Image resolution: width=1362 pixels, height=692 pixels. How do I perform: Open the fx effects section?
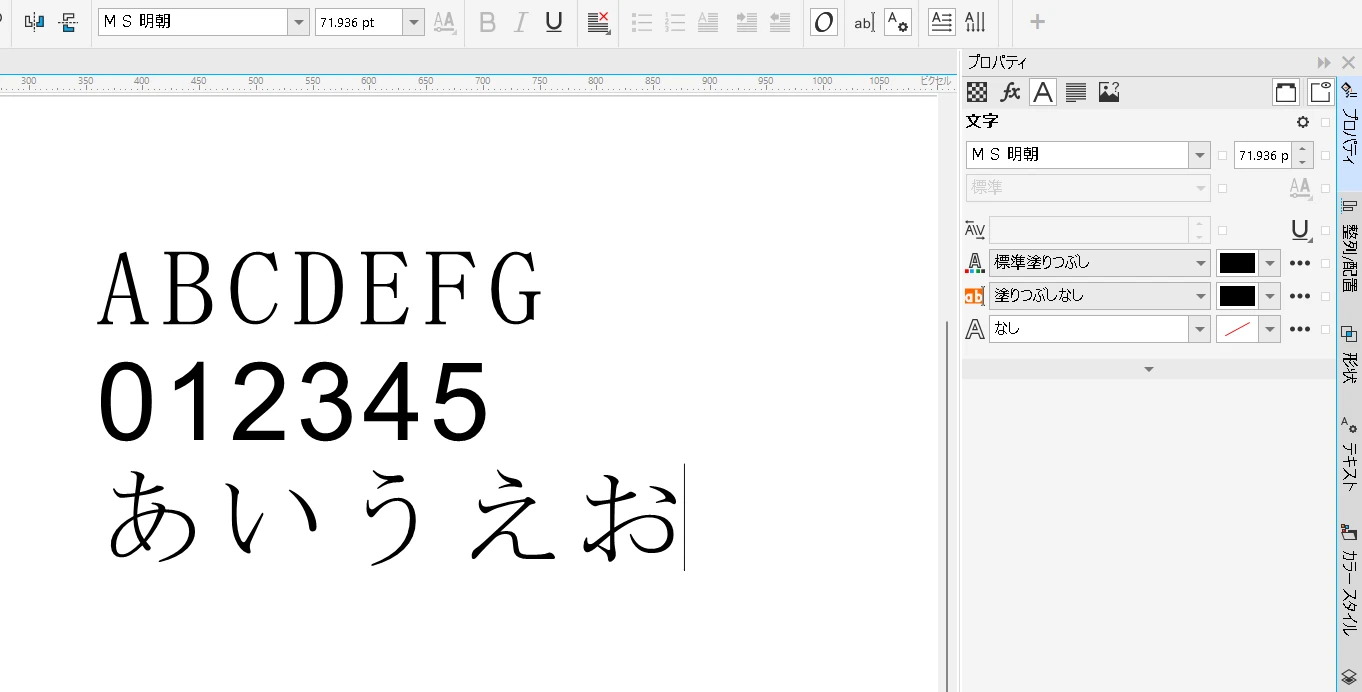1010,93
